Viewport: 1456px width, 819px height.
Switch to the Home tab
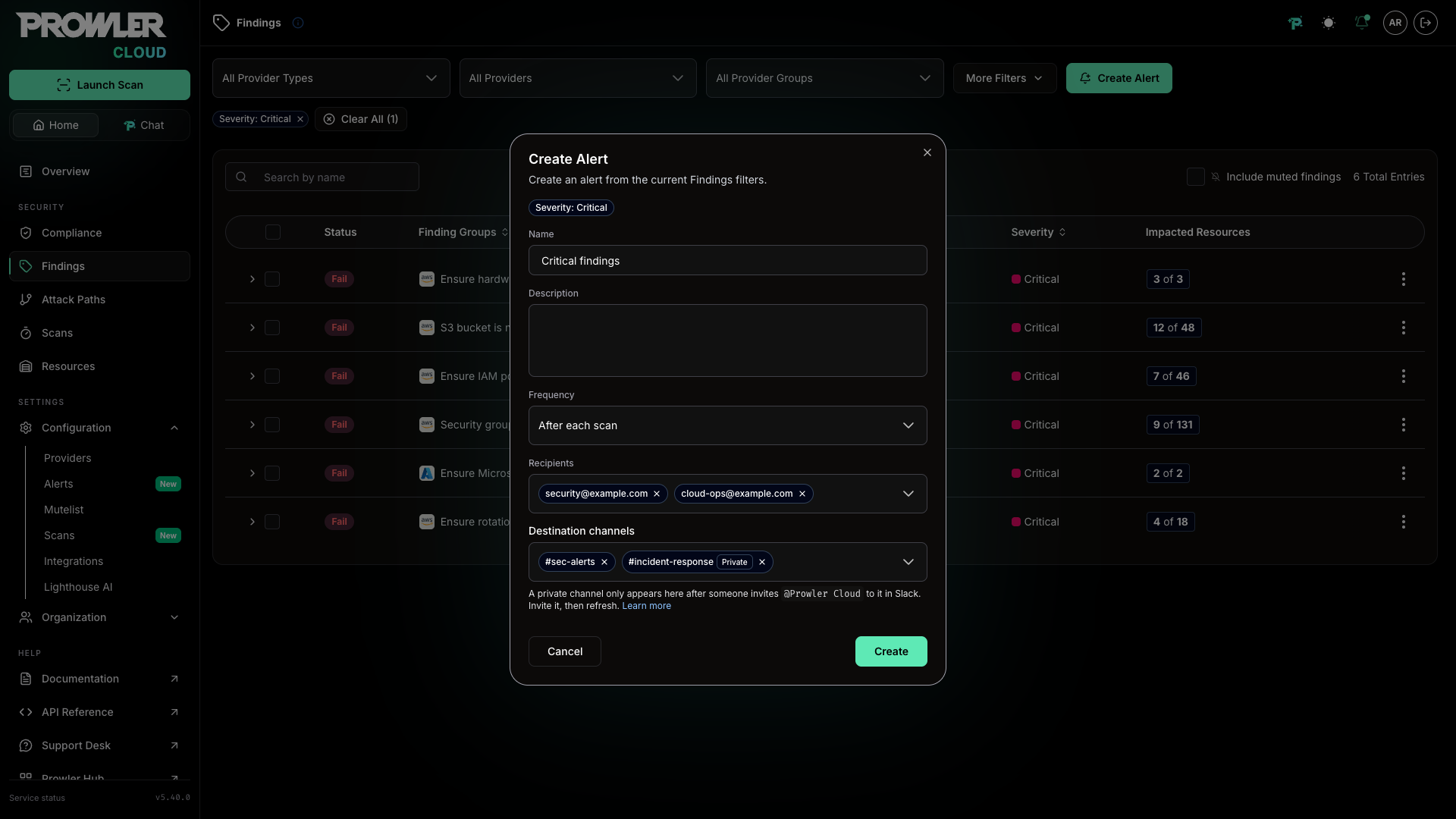pos(55,125)
